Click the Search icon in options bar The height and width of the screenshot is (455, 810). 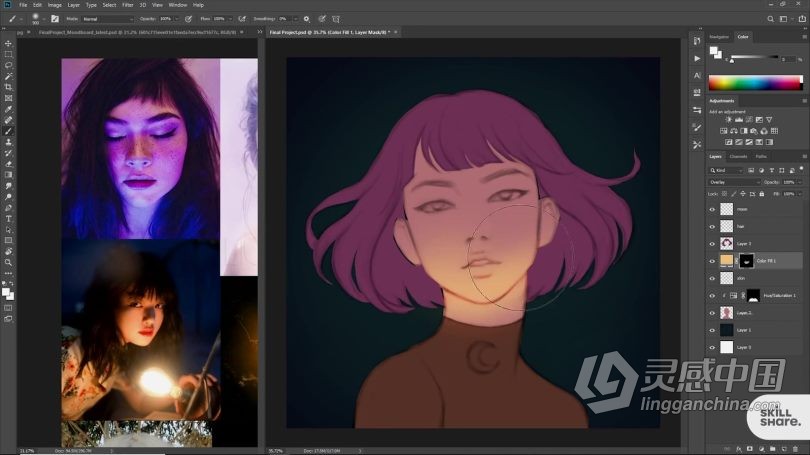click(770, 19)
